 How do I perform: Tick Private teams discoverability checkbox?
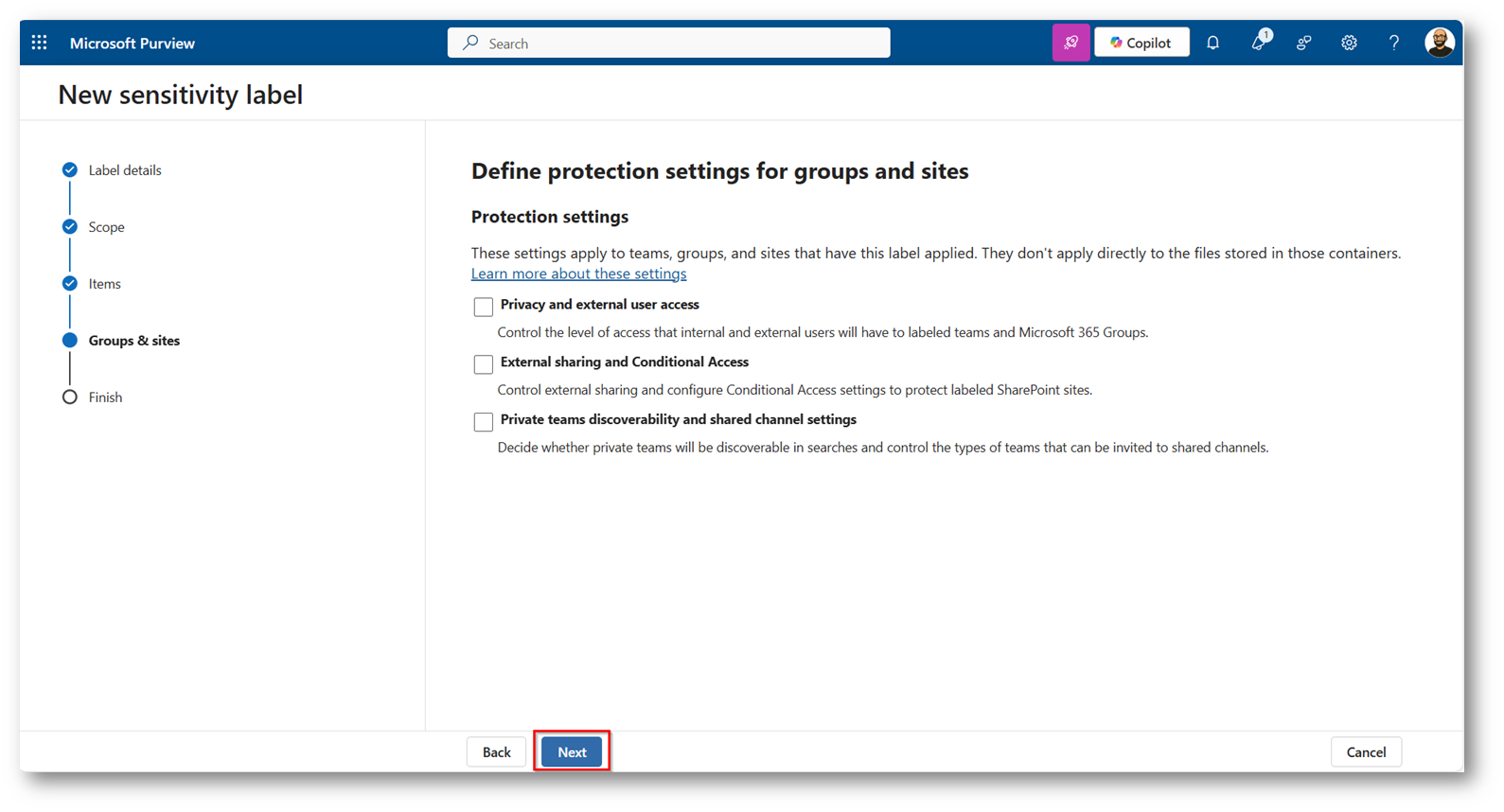pos(484,422)
